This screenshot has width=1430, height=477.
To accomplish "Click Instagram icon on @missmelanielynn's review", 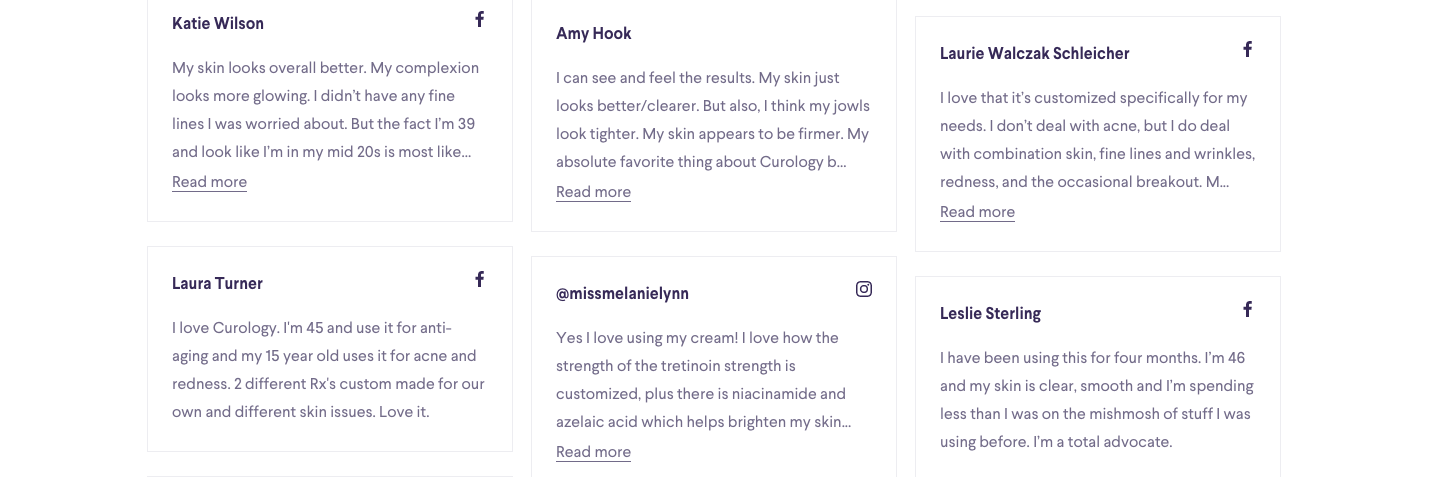I will click(x=864, y=289).
